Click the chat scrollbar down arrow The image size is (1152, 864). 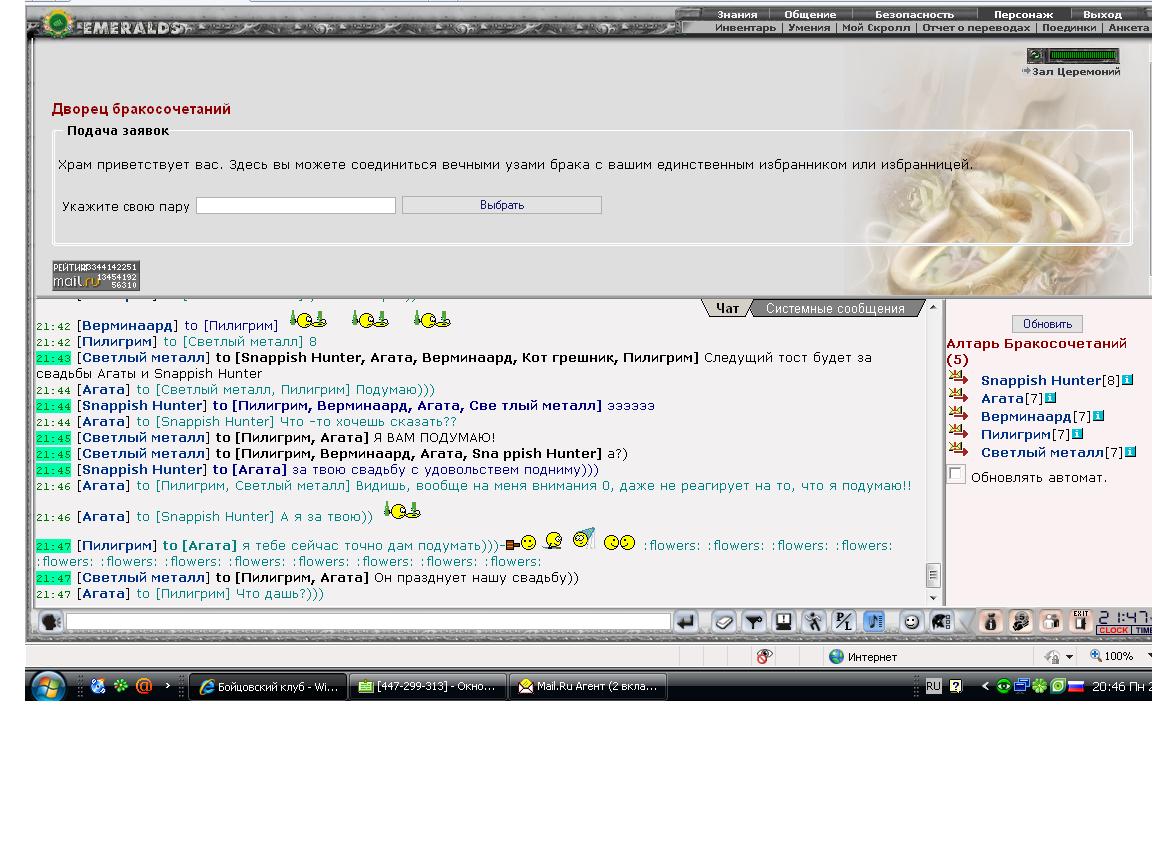933,598
